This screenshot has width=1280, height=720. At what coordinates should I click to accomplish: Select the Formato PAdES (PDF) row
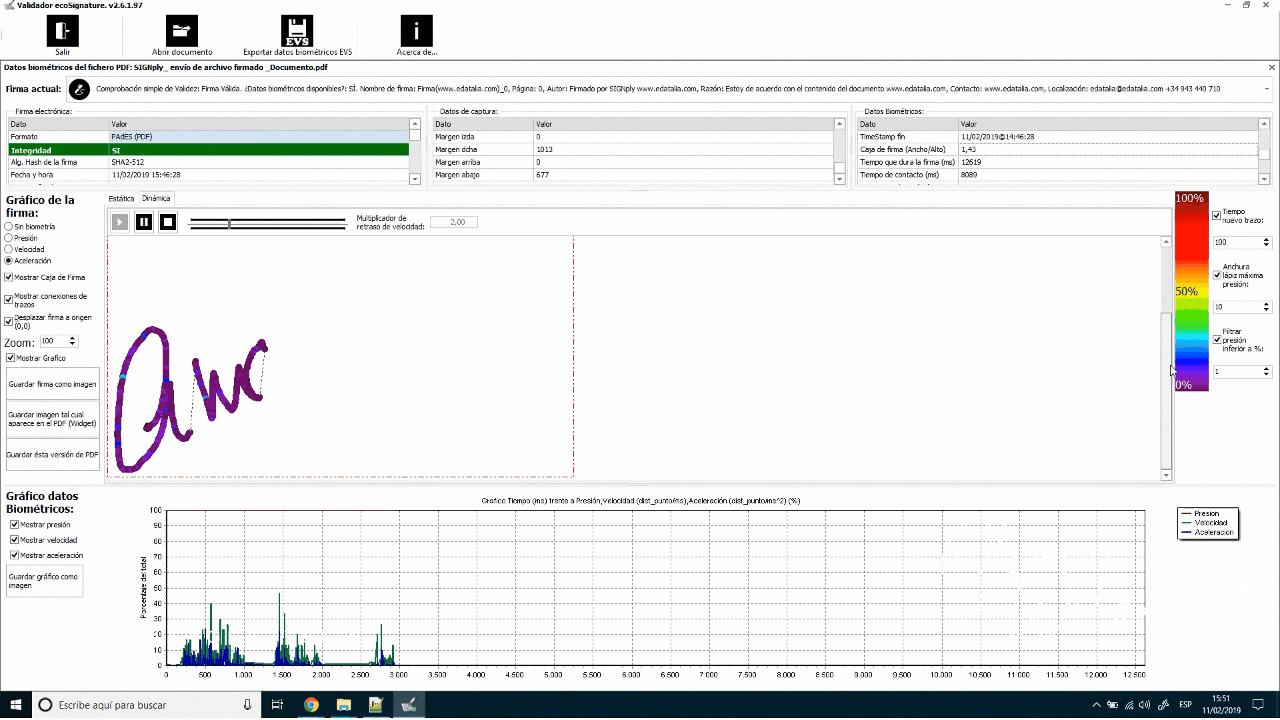click(208, 136)
